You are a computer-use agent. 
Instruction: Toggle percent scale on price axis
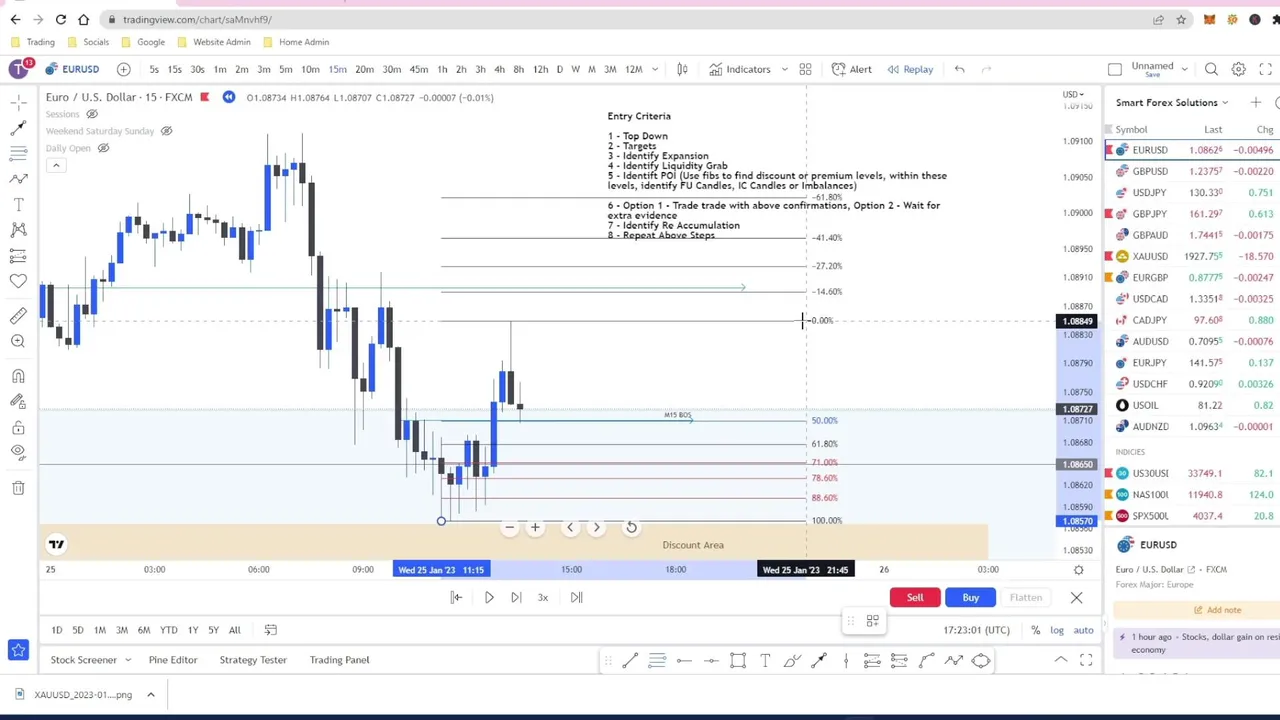point(1035,630)
